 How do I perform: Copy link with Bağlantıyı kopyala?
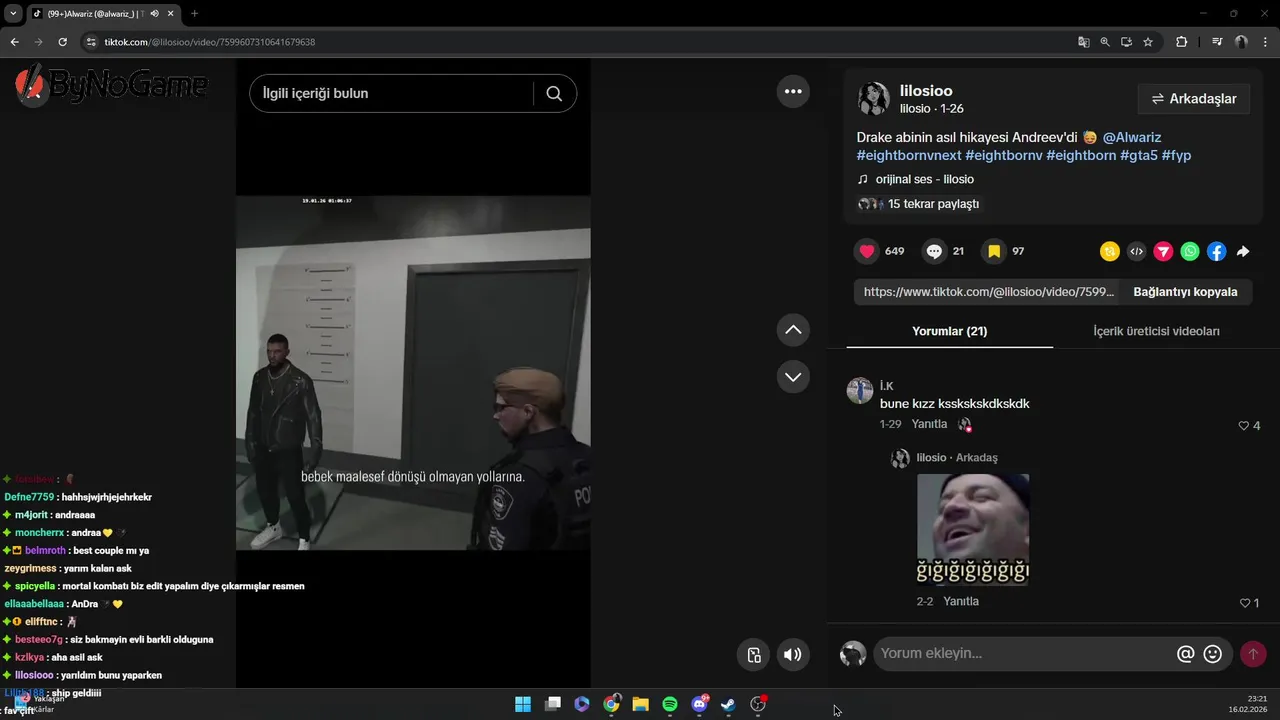(1185, 292)
